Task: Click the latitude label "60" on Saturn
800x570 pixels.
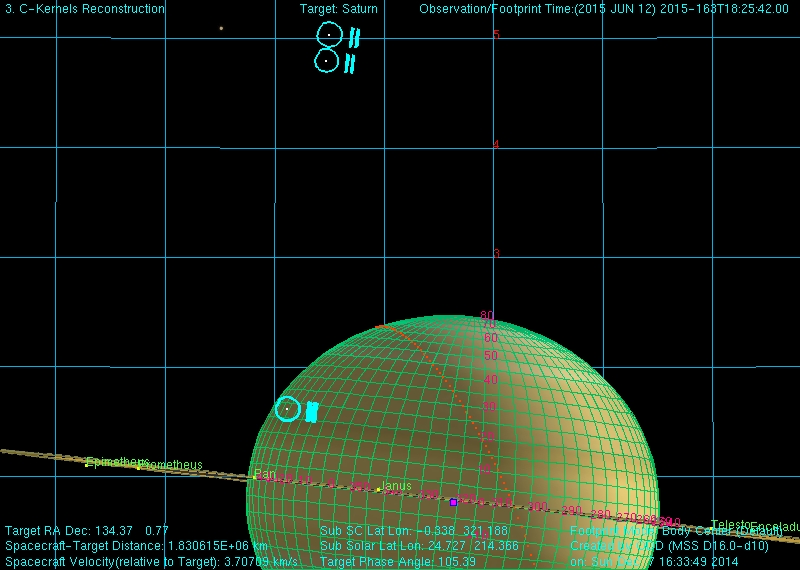Action: point(491,337)
